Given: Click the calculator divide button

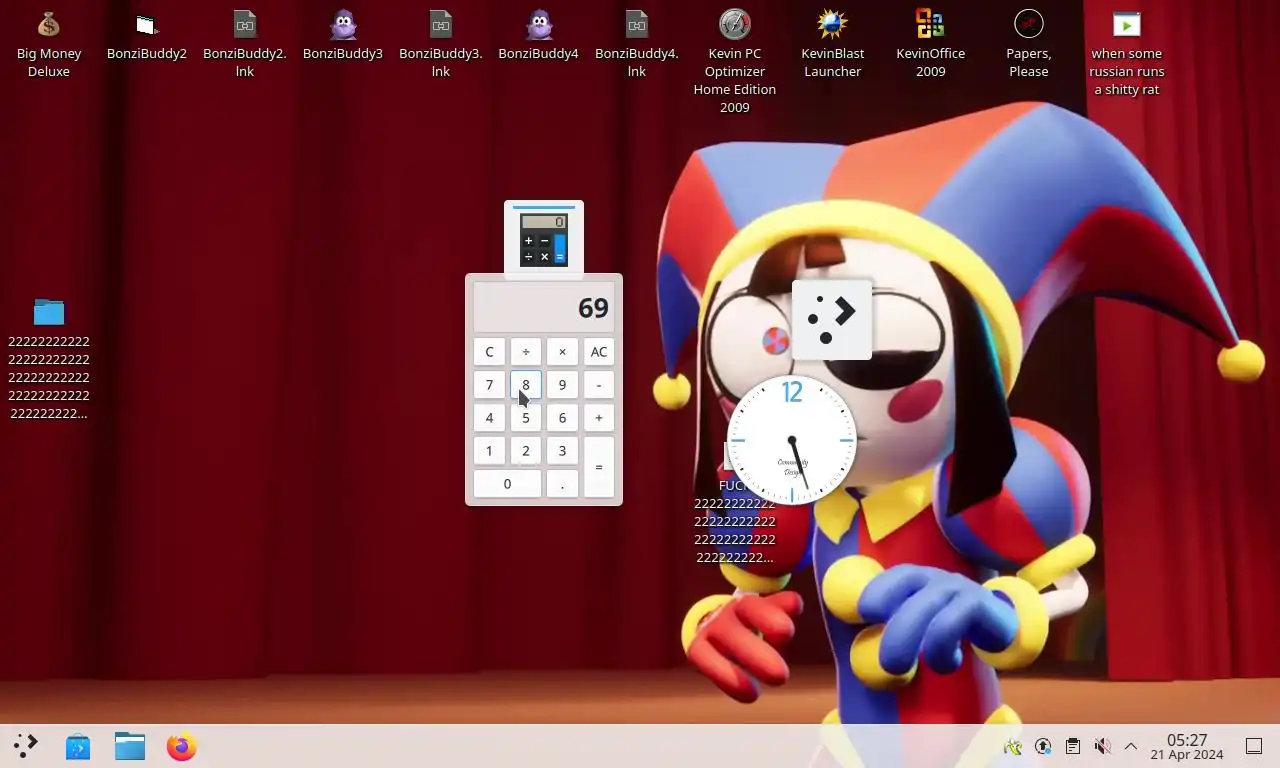Looking at the screenshot, I should (x=526, y=352).
